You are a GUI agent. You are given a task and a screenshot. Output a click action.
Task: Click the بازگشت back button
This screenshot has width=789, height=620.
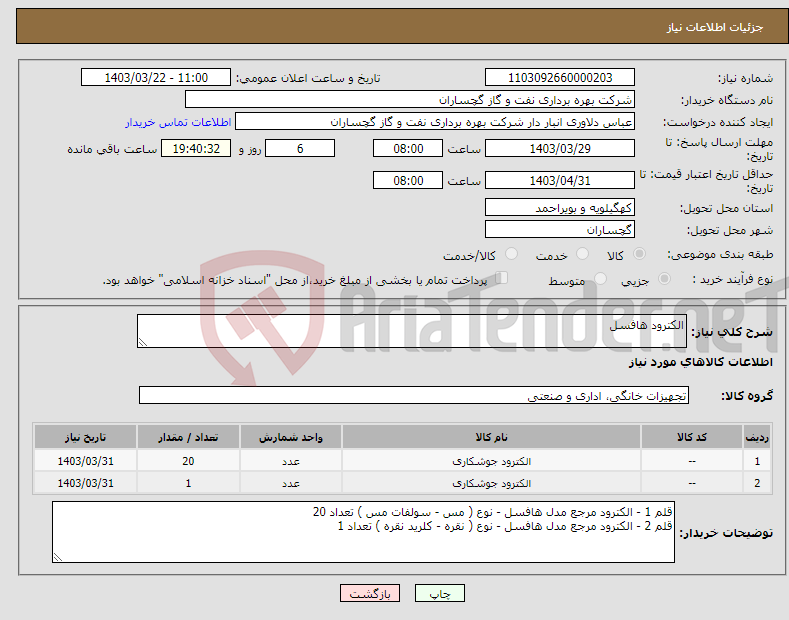[370, 593]
